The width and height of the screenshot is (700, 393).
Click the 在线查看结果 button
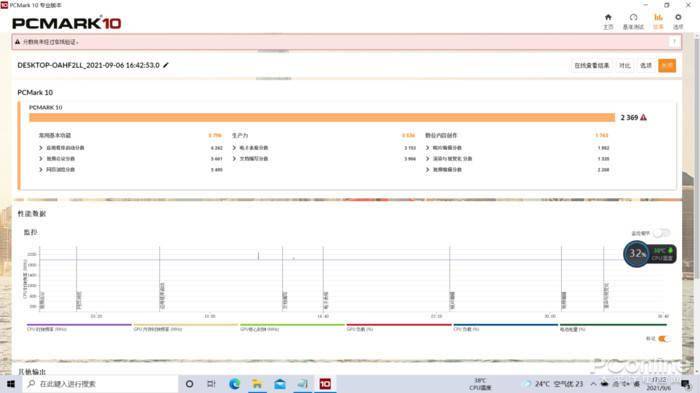pyautogui.click(x=592, y=66)
